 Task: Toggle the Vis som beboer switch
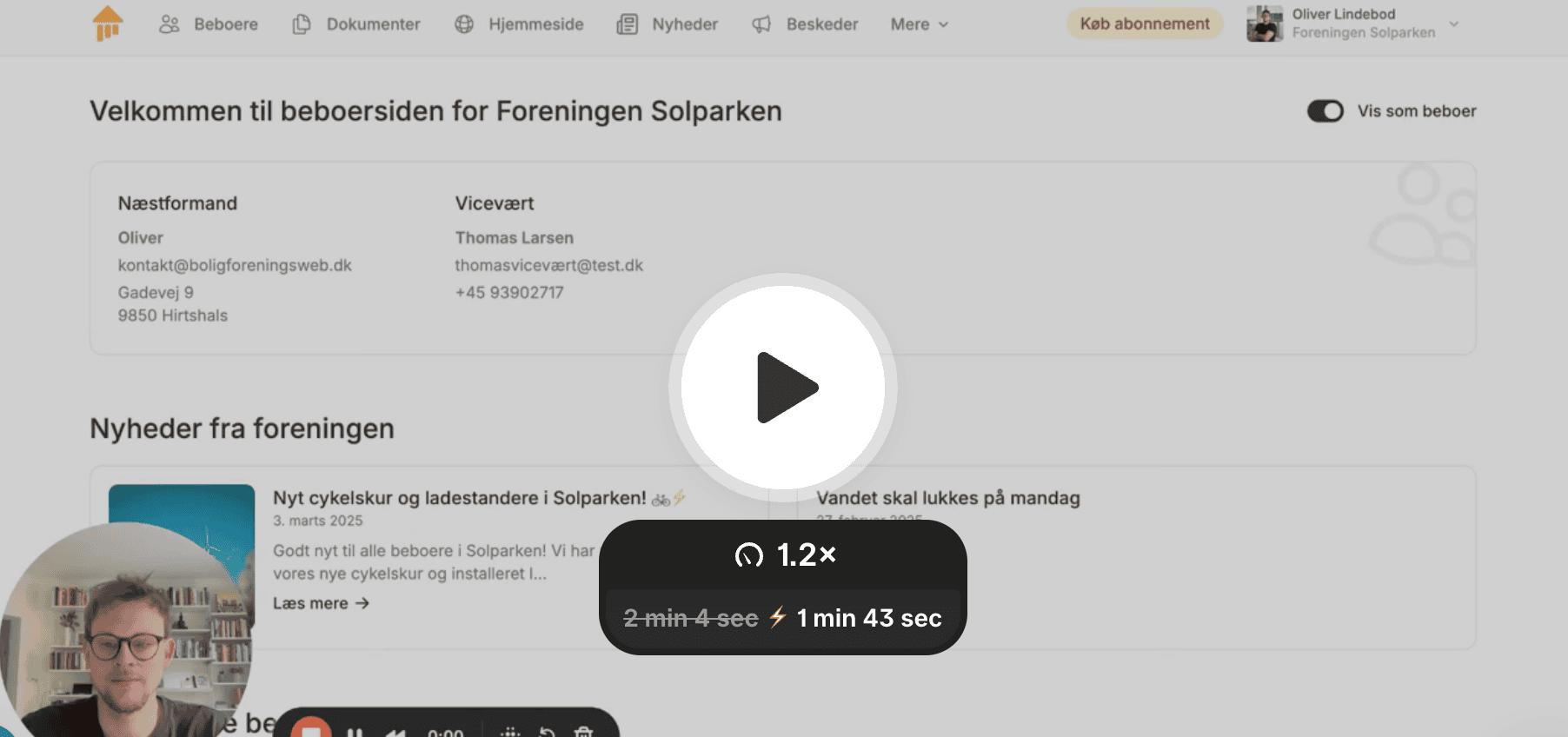pos(1325,111)
